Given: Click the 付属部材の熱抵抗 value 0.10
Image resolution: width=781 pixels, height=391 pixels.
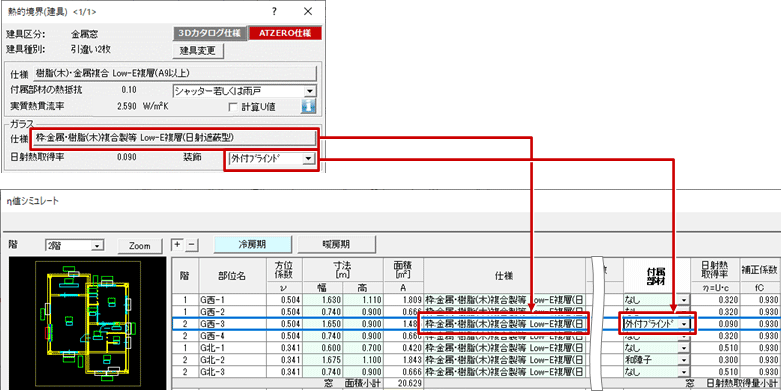Looking at the screenshot, I should (129, 91).
